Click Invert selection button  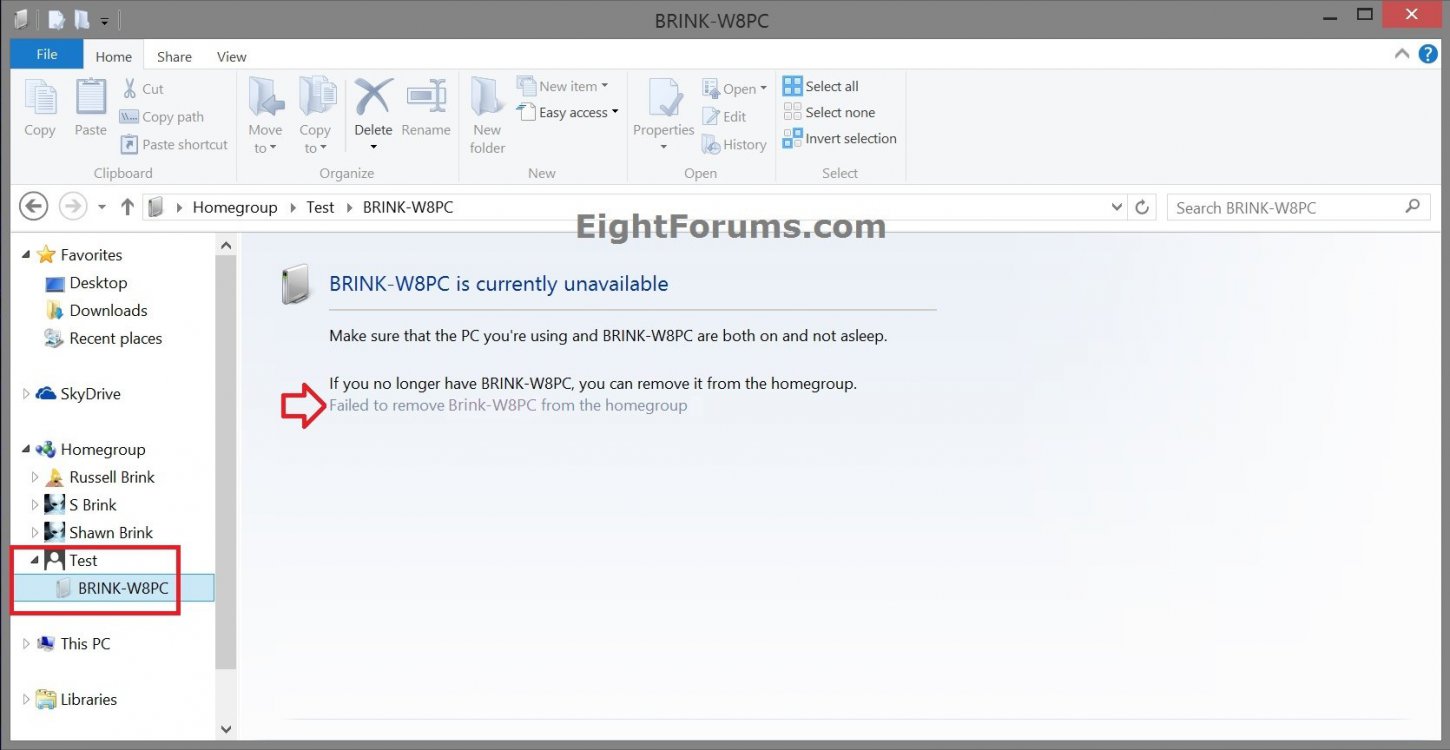[840, 138]
